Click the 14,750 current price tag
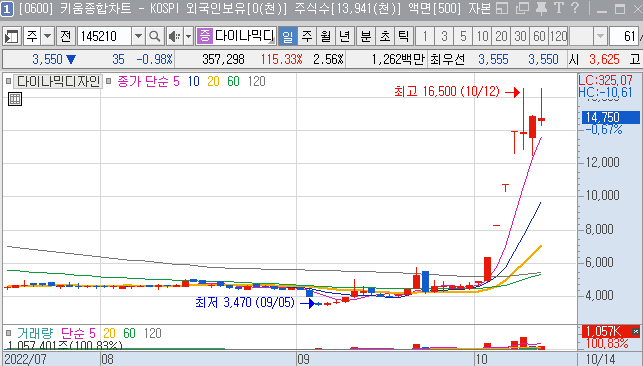 tap(611, 118)
